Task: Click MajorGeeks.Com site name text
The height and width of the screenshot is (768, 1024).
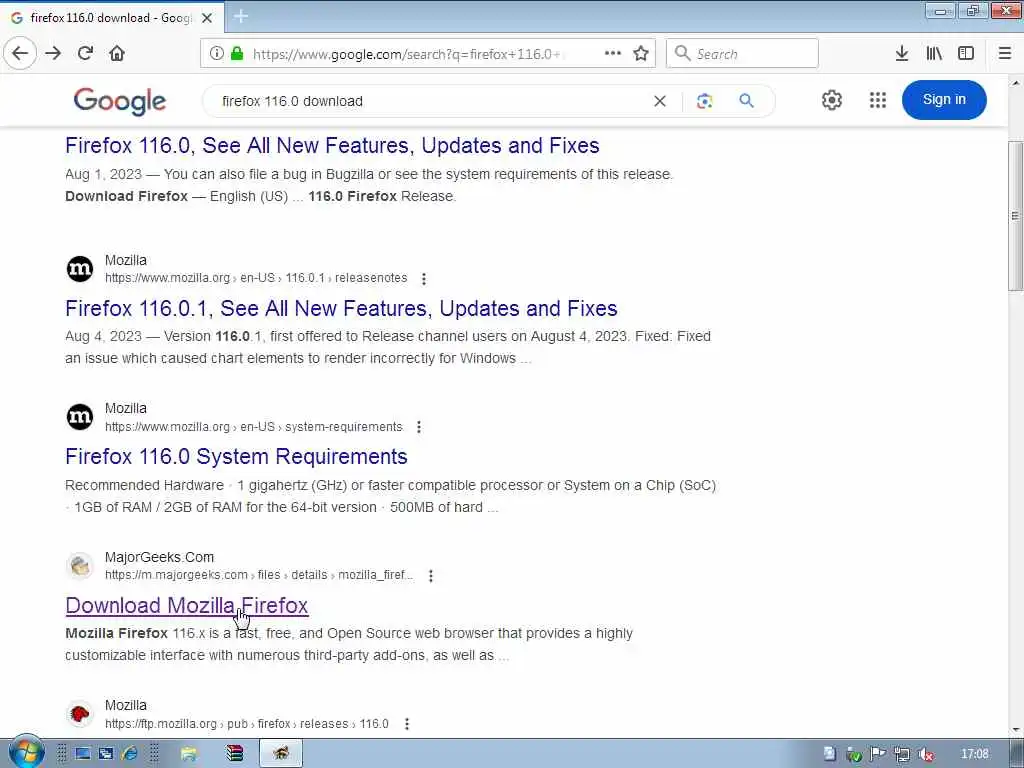Action: click(x=159, y=557)
